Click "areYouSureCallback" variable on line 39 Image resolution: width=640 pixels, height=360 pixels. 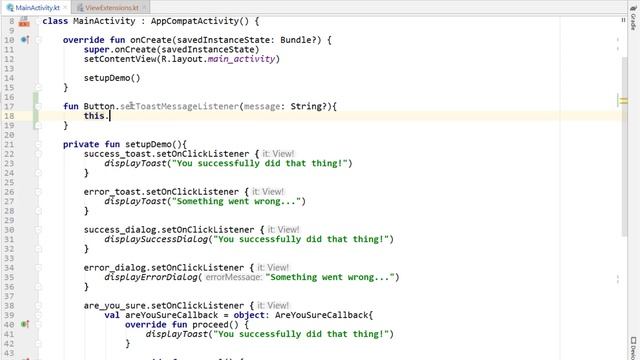(171, 315)
